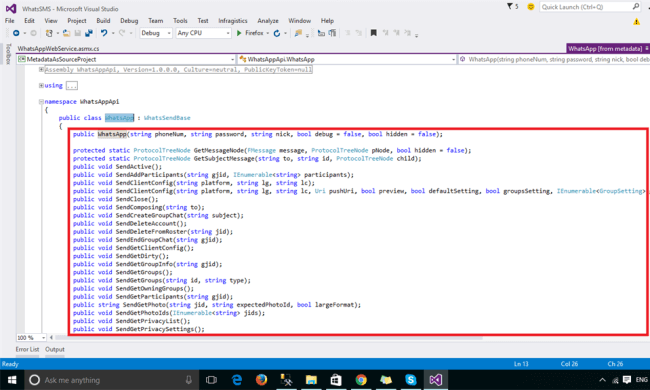Open Firefox from the taskbar
The height and width of the screenshot is (390, 650).
(x=261, y=380)
